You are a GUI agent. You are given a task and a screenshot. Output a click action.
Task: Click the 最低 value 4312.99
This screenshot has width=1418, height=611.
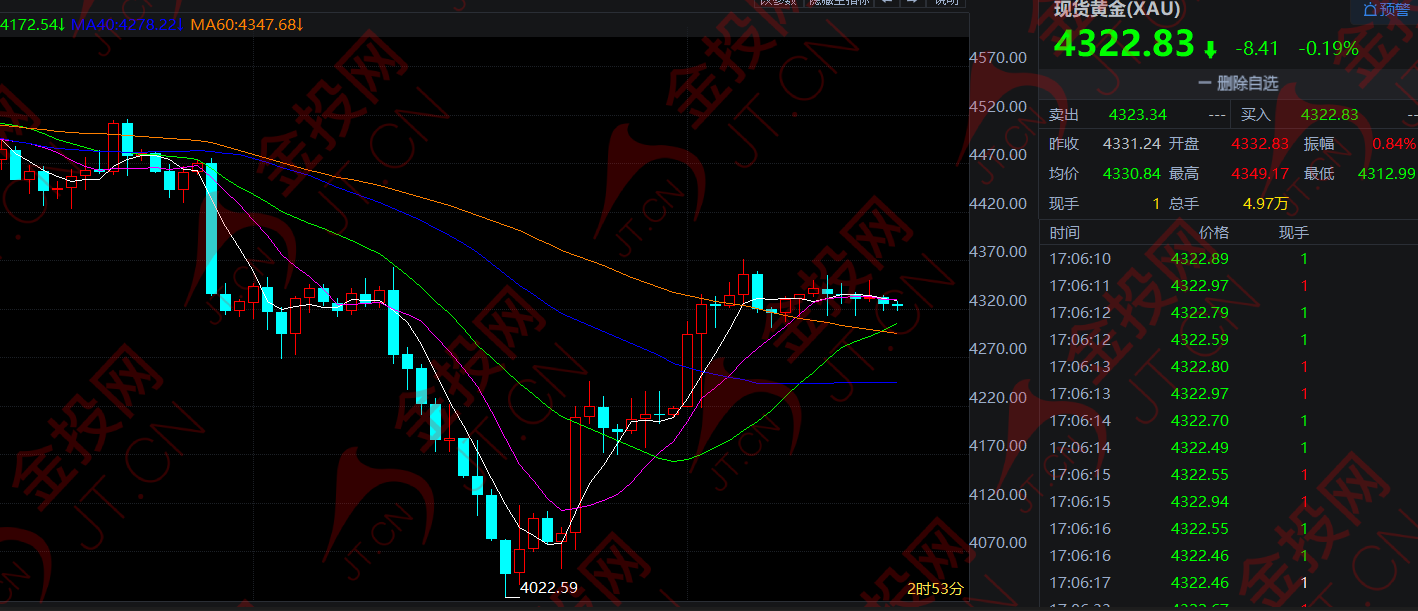(1388, 174)
